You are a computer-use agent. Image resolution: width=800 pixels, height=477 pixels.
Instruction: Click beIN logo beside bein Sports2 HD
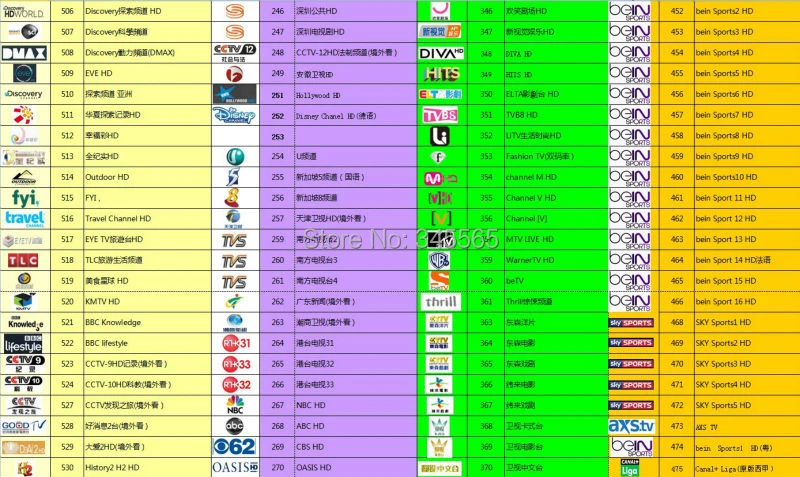(x=630, y=11)
